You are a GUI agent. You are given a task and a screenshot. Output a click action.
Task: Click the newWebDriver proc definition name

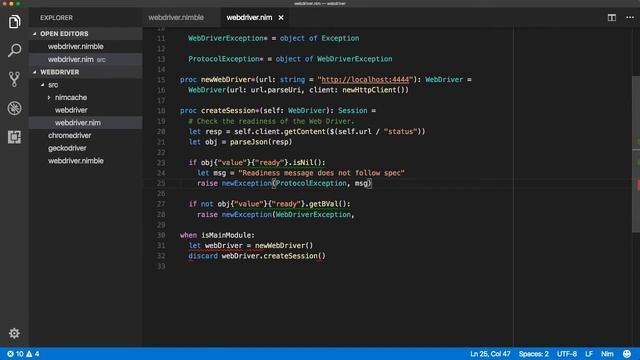coord(226,80)
